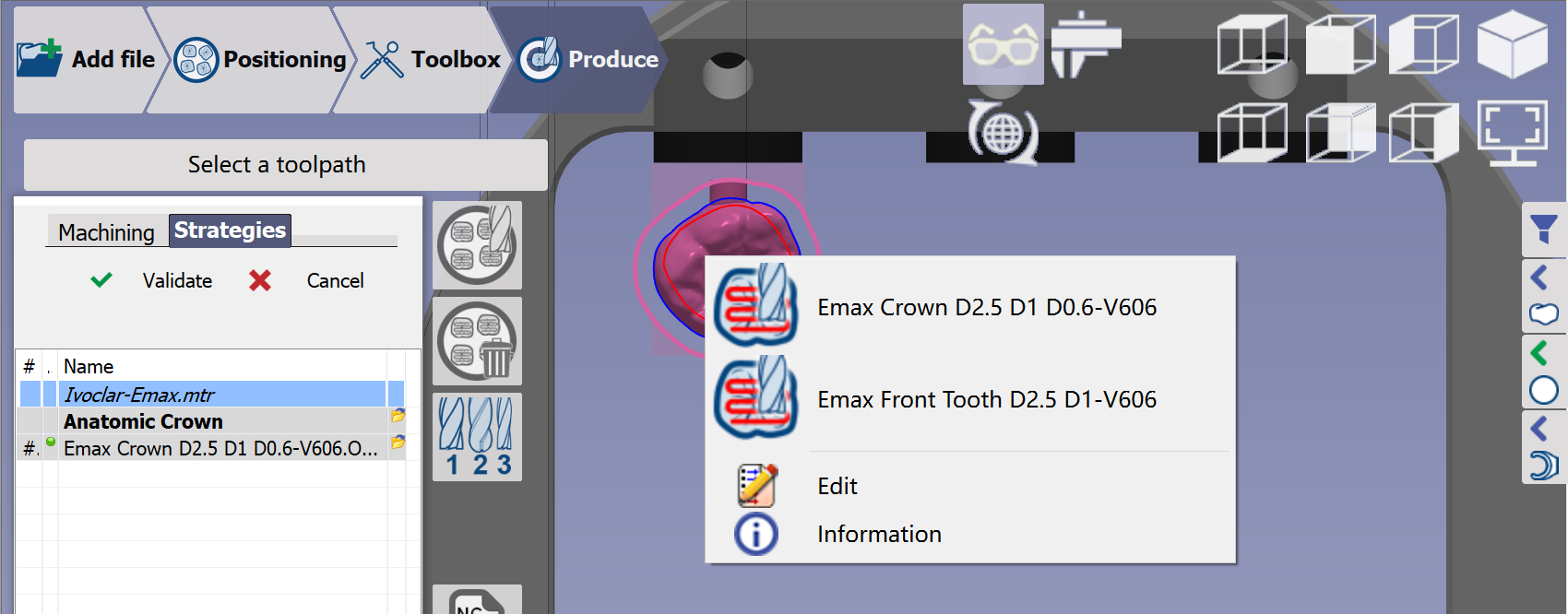Click the glasses view icon

(x=1004, y=44)
